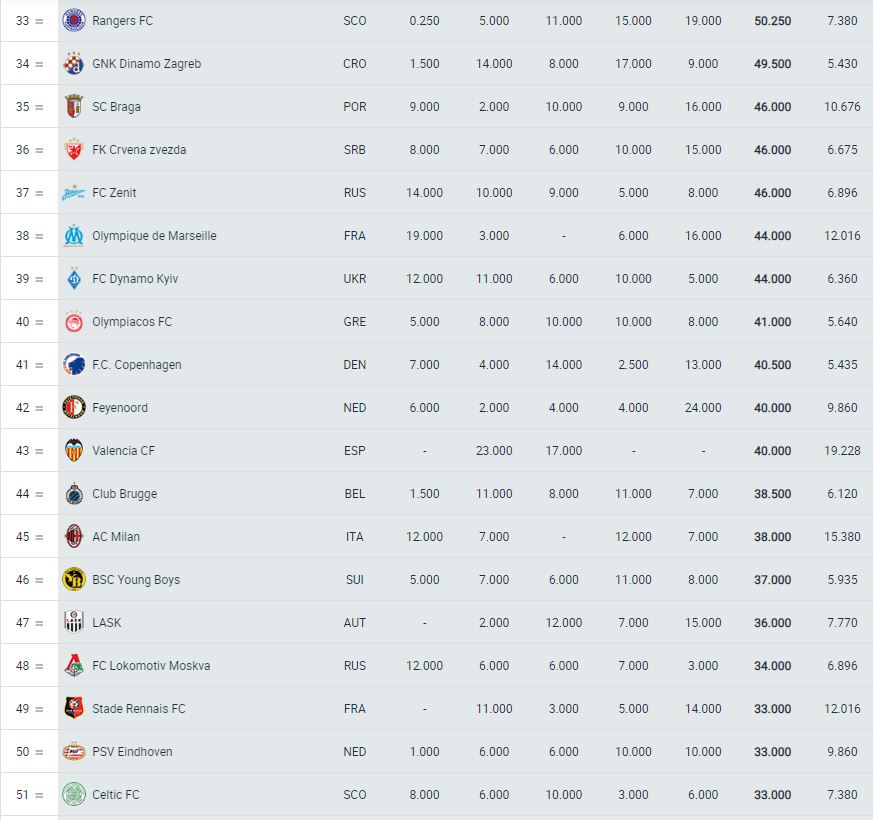The image size is (873, 820).
Task: Click the Stade Rennais FC name
Action: pos(139,709)
